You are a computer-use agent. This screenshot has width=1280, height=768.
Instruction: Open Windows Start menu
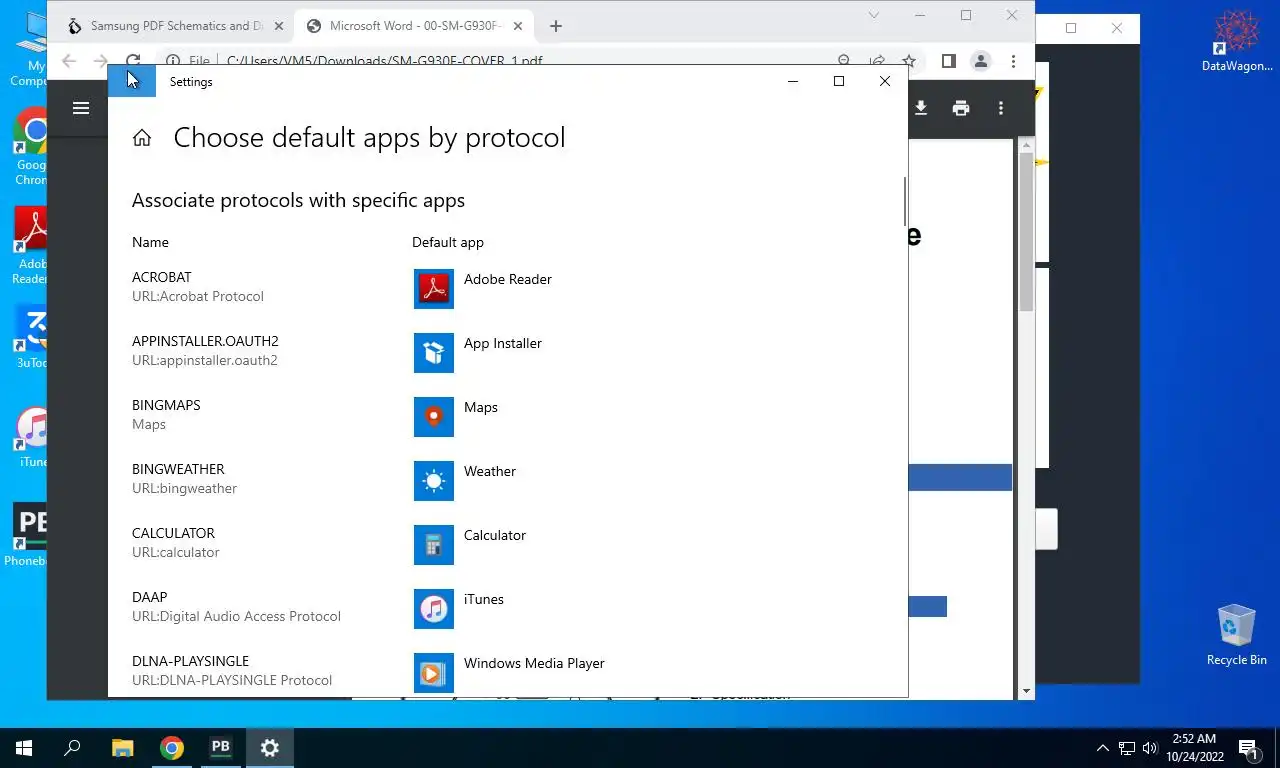[x=24, y=747]
